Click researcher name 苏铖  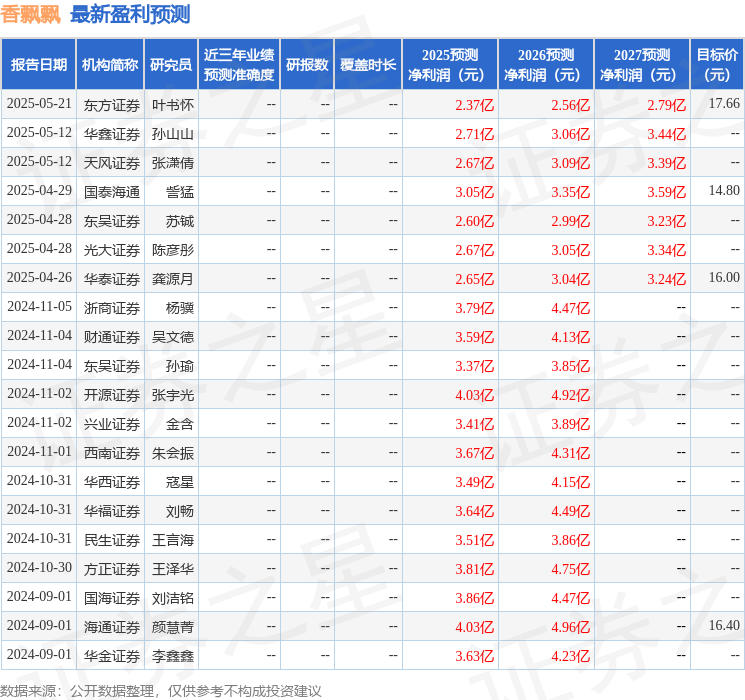(x=180, y=221)
